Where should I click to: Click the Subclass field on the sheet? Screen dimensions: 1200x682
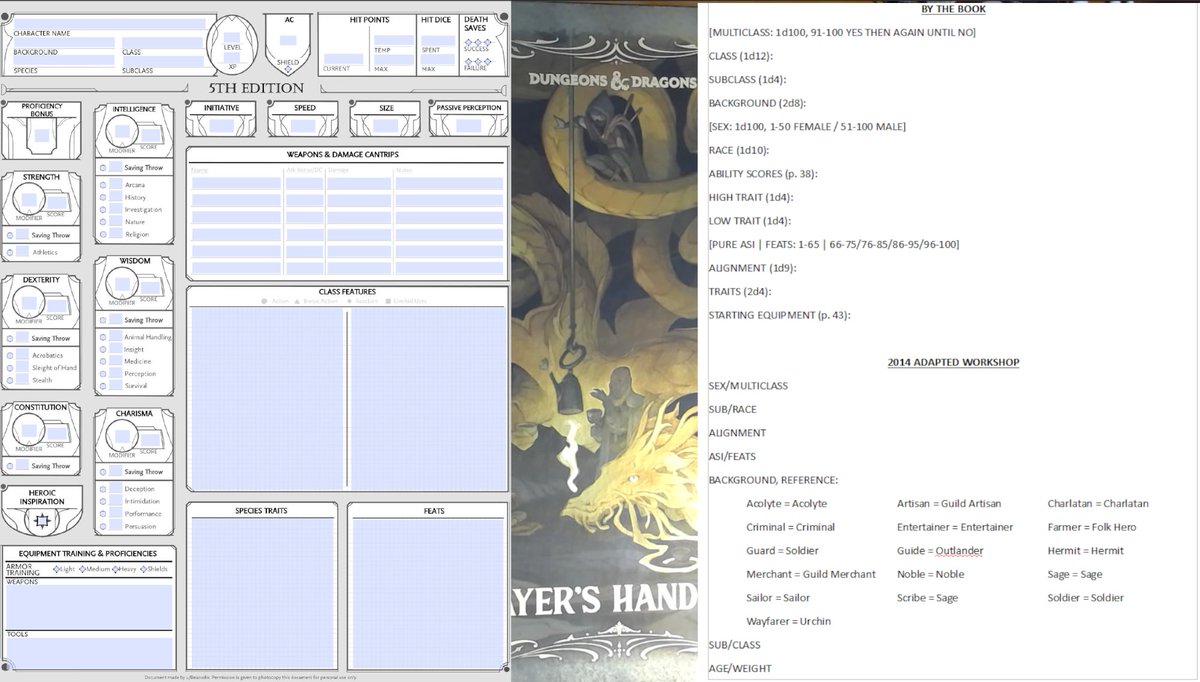(163, 61)
